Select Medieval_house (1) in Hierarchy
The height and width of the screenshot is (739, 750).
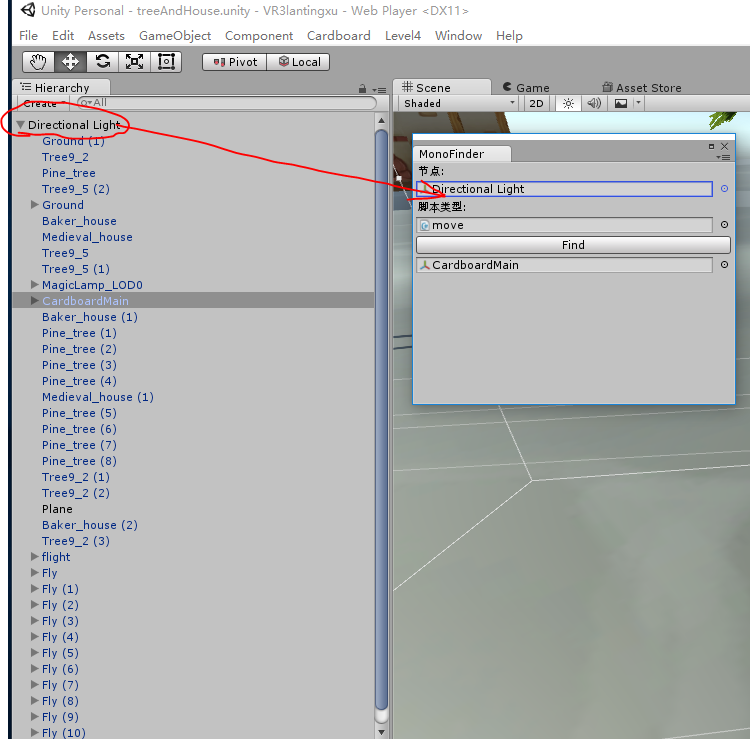[x=98, y=397]
